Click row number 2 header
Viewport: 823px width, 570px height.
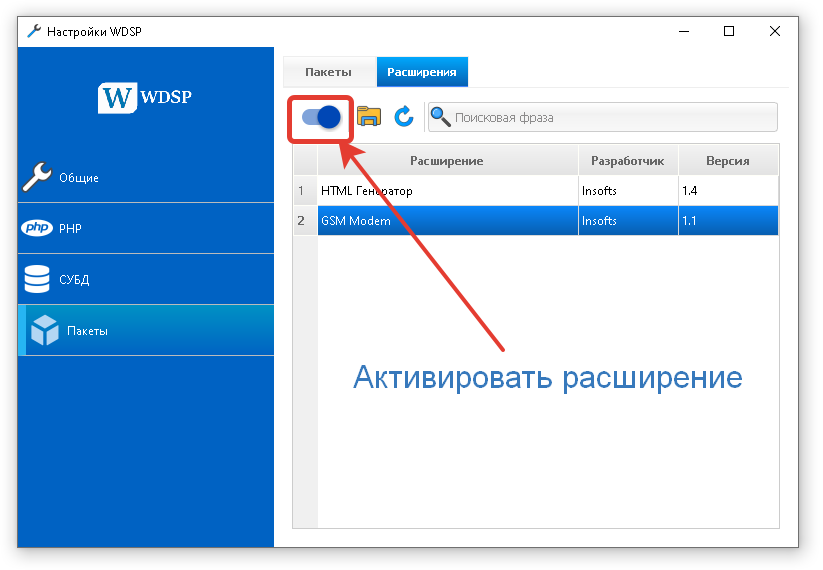tap(305, 220)
